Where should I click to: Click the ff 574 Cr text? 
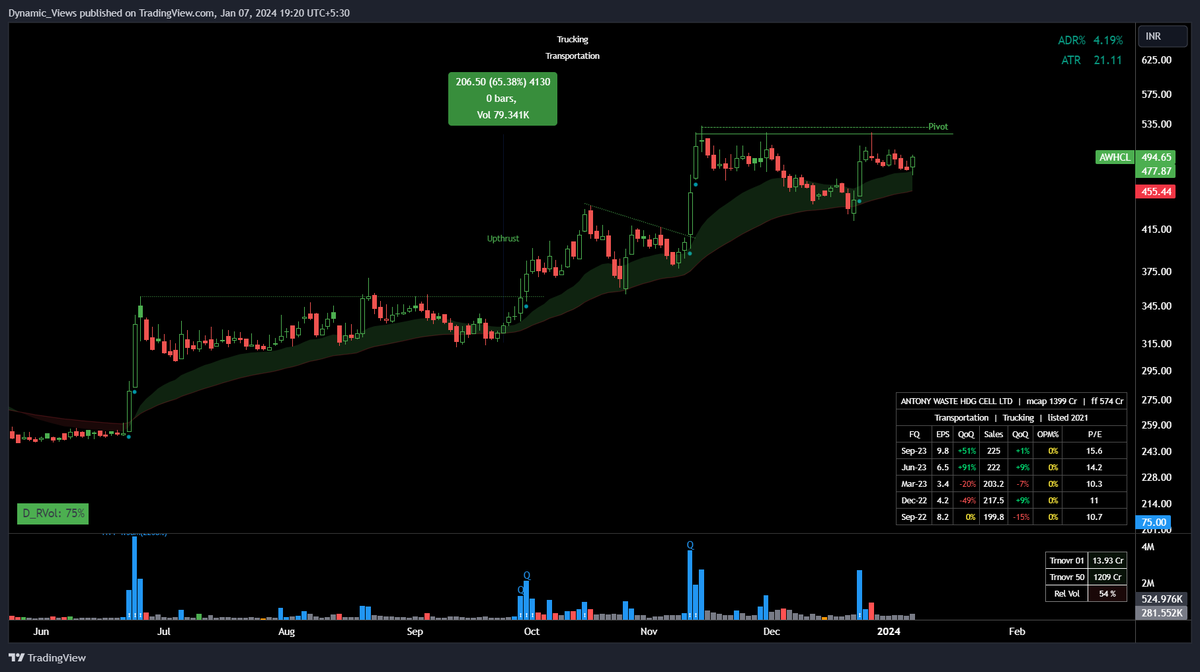[1105, 400]
